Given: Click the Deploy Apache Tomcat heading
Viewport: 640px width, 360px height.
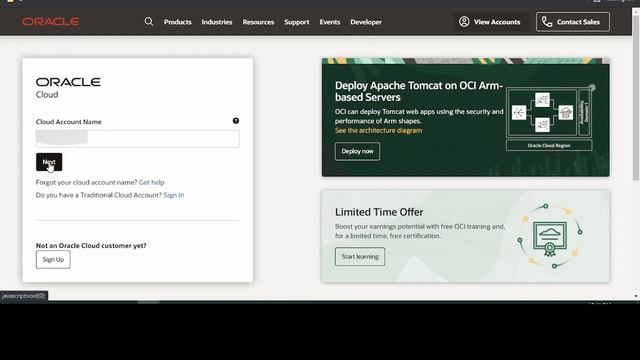Looking at the screenshot, I should [418, 91].
